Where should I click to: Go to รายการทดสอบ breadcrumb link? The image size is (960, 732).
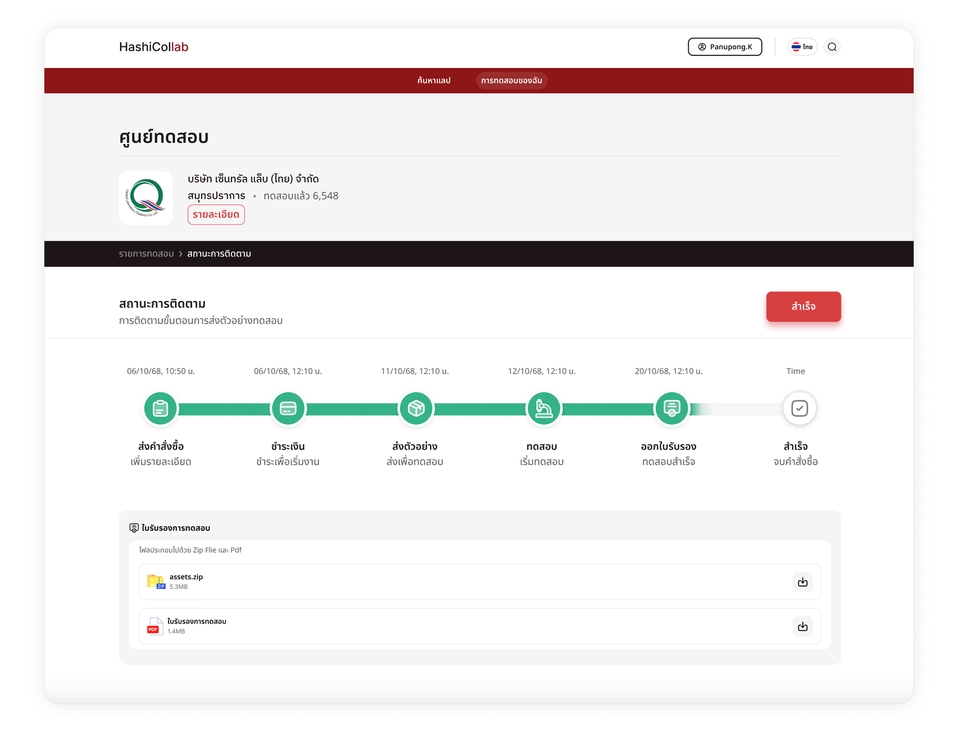tap(146, 254)
